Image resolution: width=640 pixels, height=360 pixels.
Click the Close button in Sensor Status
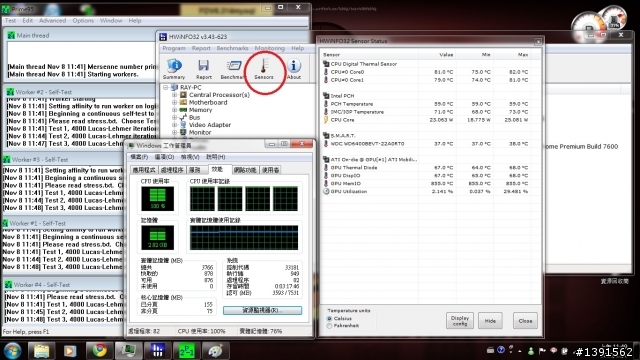[x=525, y=321]
